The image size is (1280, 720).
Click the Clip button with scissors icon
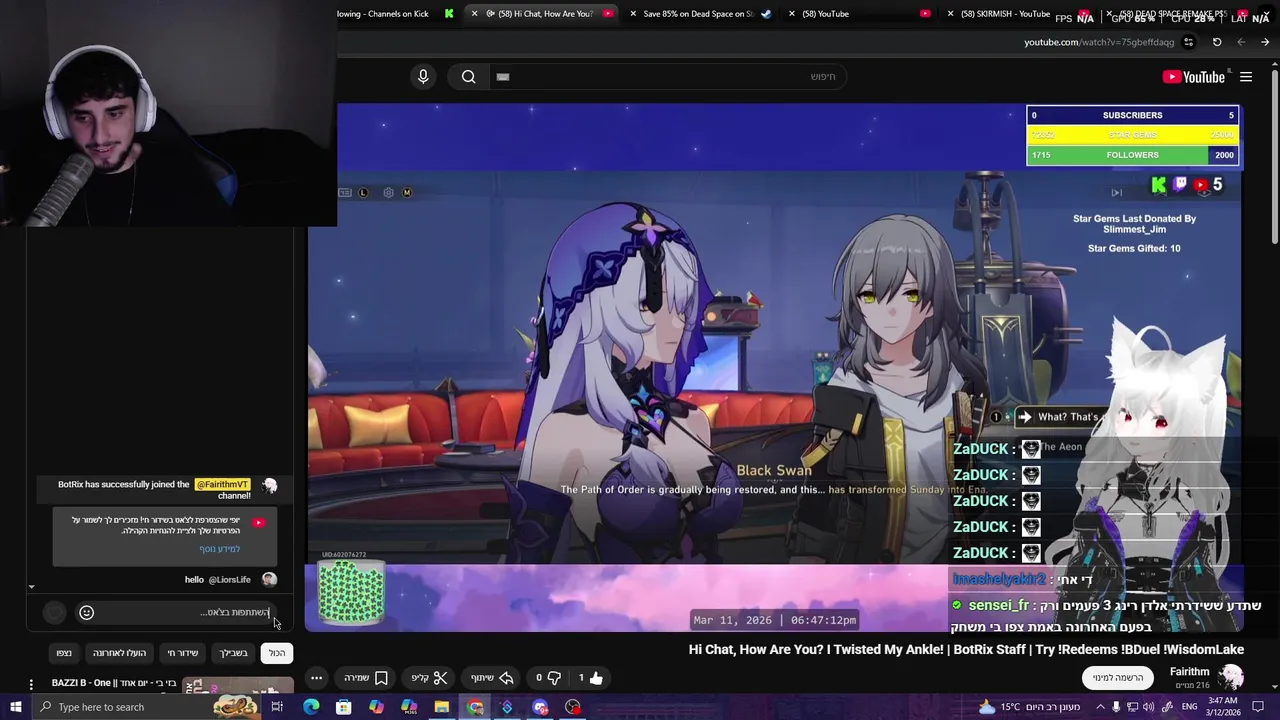coord(429,678)
